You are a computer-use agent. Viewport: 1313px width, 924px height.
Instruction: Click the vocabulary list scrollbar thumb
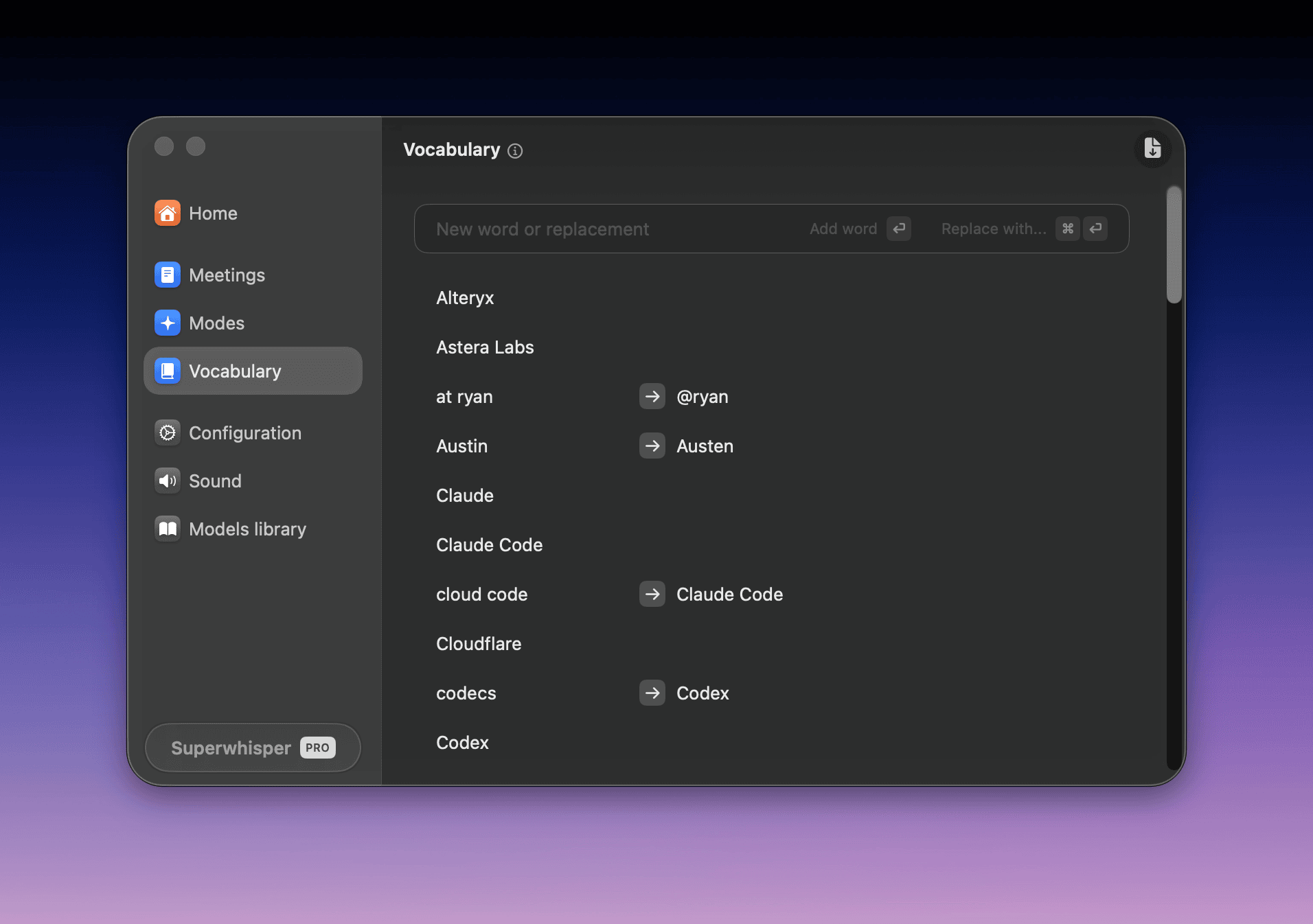1174,244
